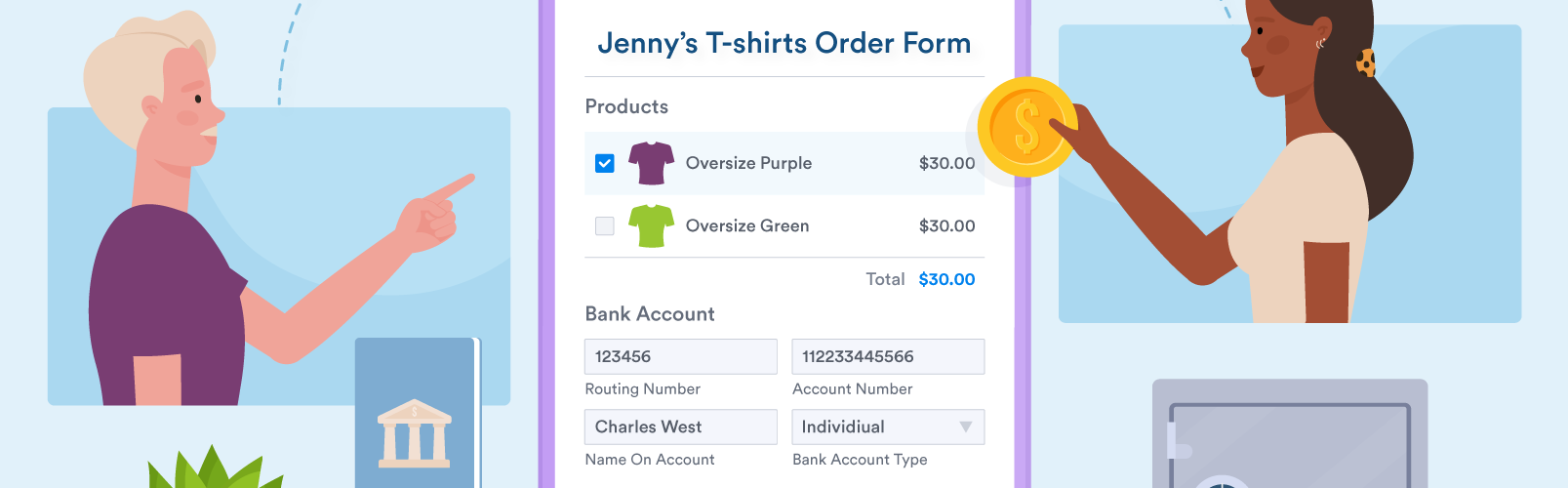
Task: Click the Oversize Purple product label
Action: [x=748, y=163]
